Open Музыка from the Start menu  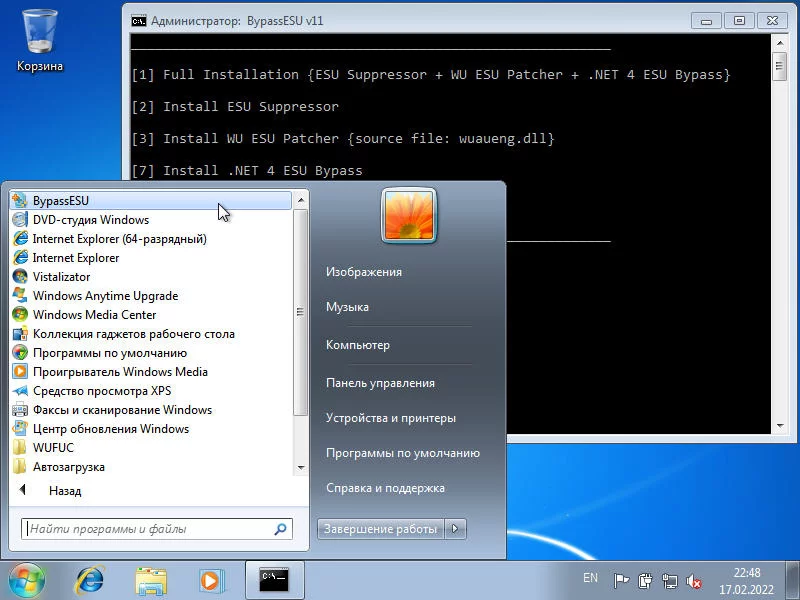pos(347,307)
